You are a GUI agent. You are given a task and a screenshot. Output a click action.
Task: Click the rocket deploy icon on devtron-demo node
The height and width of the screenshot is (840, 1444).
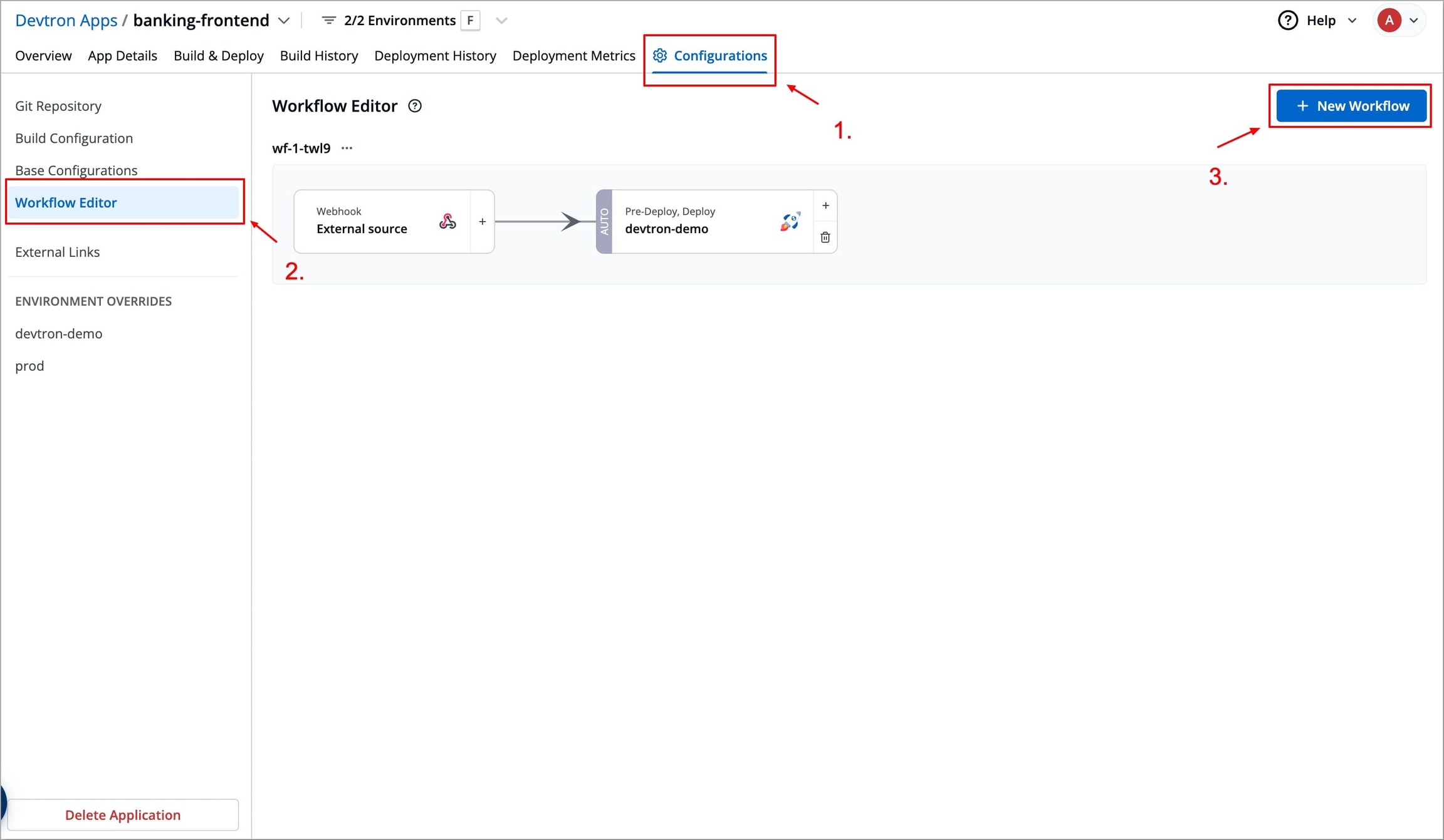click(790, 221)
